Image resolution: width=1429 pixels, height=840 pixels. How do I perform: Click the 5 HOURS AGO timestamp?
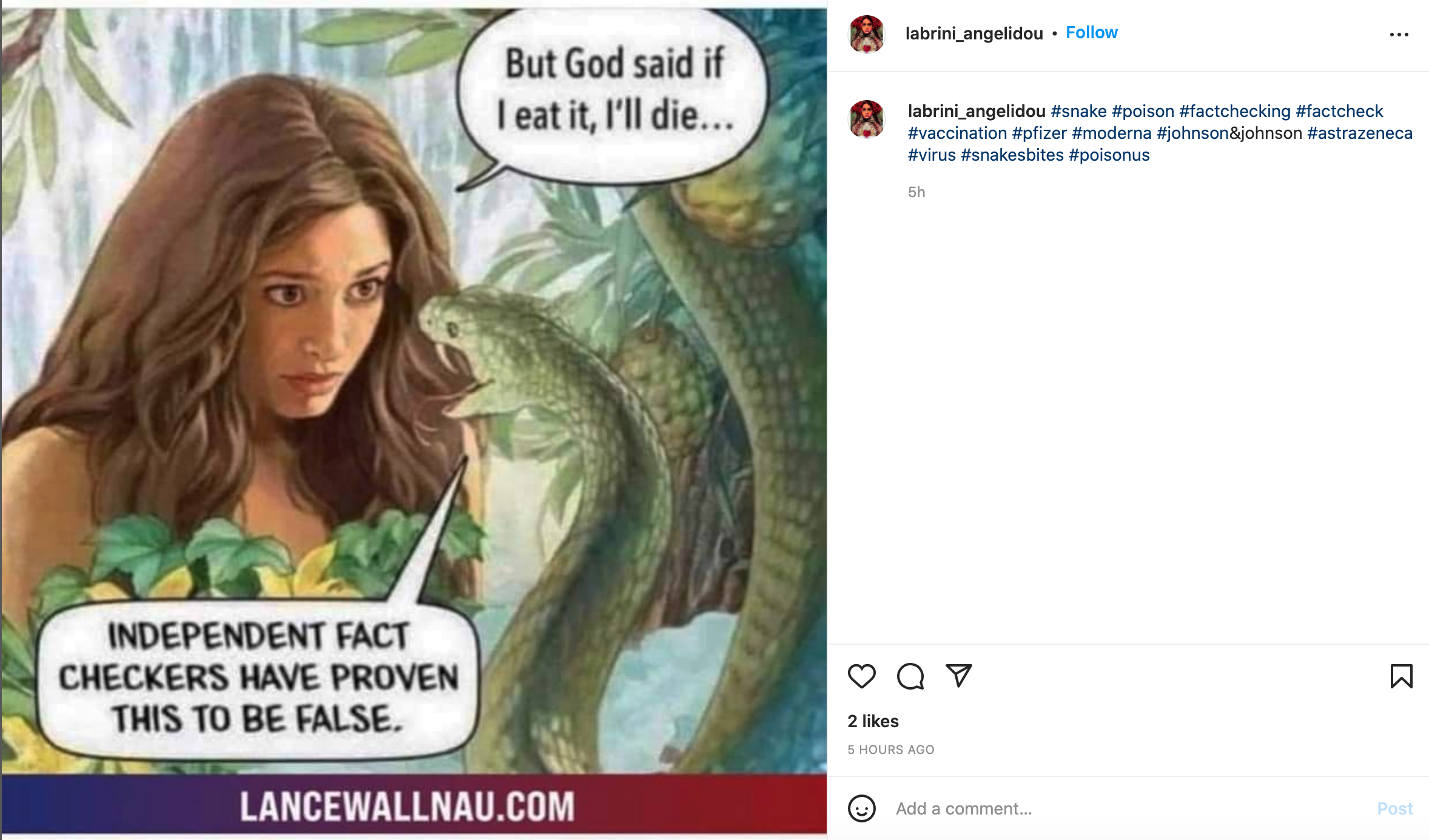coord(890,750)
